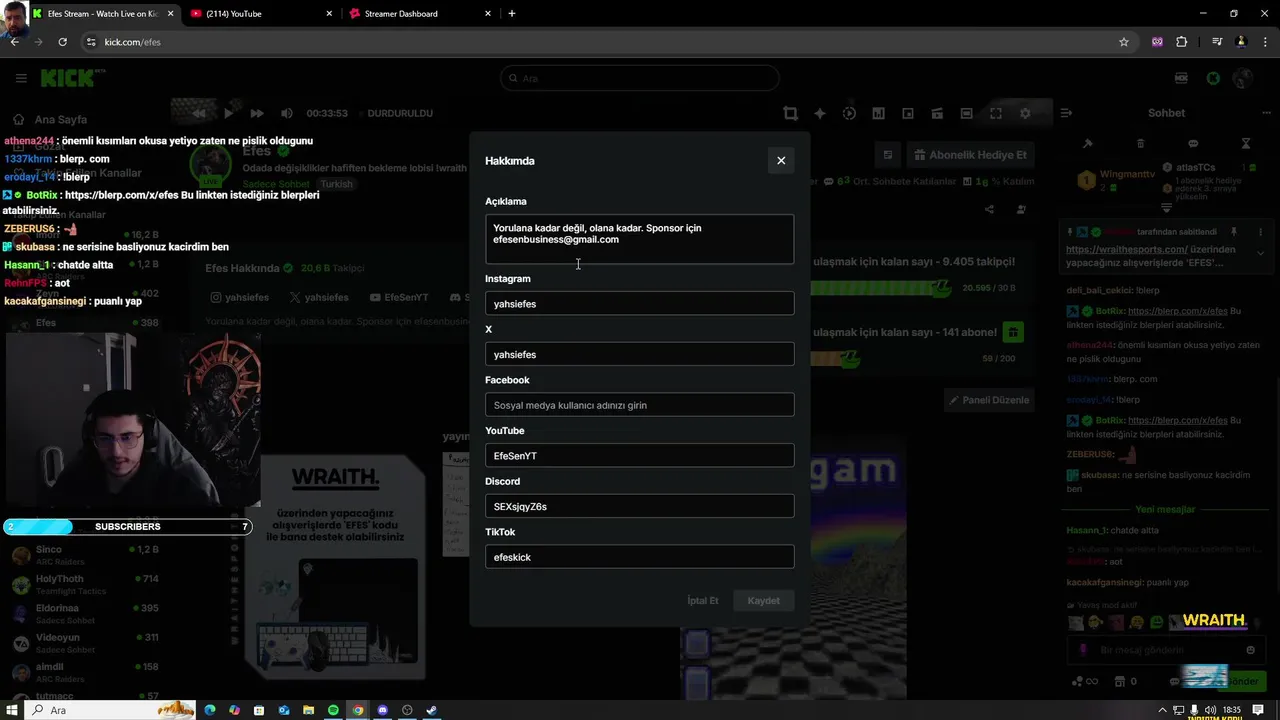Open Chrome extensions puzzle icon

[x=1182, y=42]
